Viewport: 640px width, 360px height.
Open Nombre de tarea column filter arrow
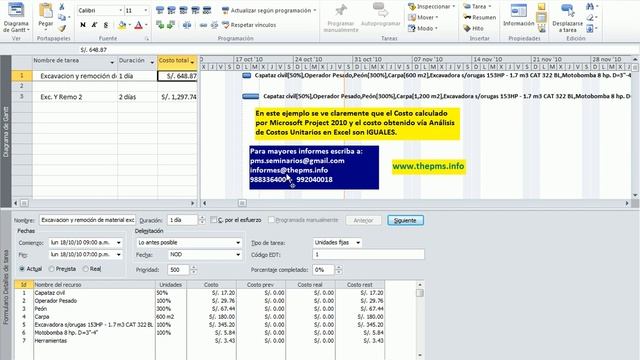tap(112, 62)
